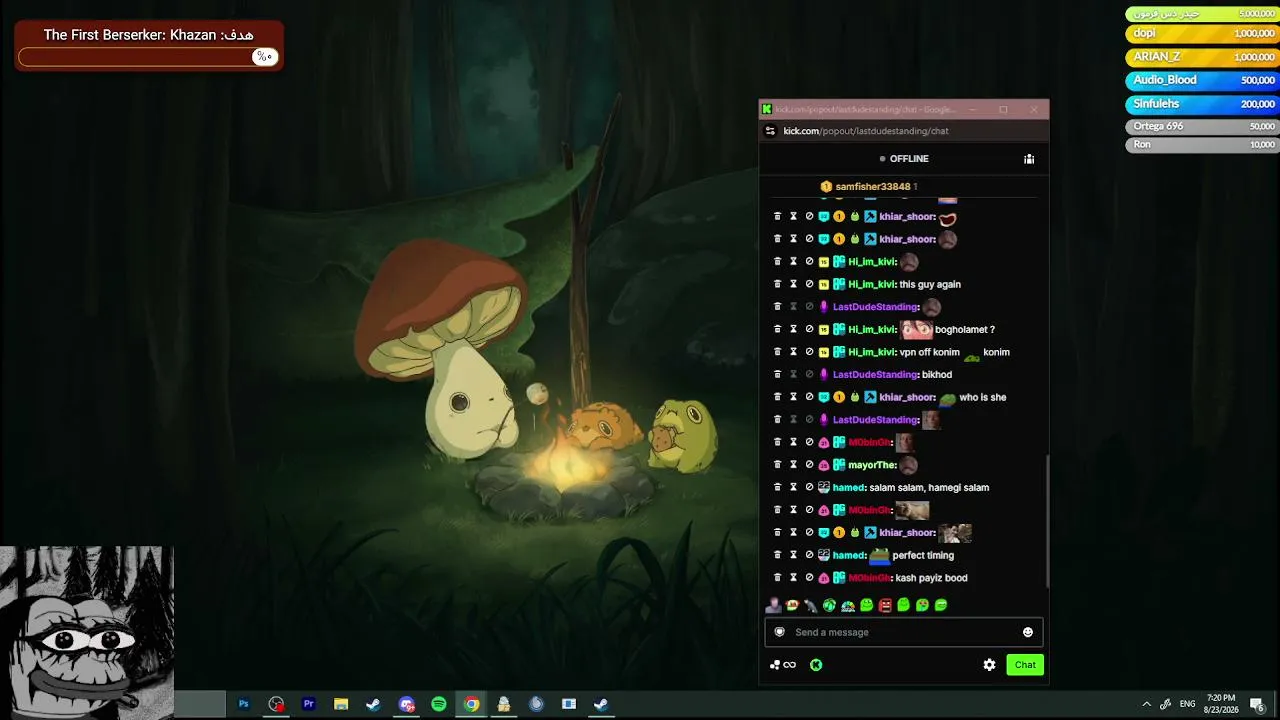
Task: Open username mayorThe in chat
Action: click(x=872, y=465)
